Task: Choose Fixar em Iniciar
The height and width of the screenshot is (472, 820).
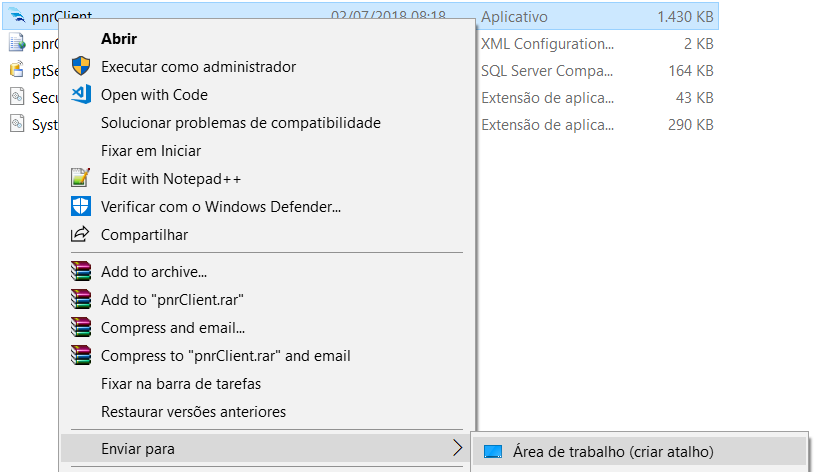Action: pos(151,151)
